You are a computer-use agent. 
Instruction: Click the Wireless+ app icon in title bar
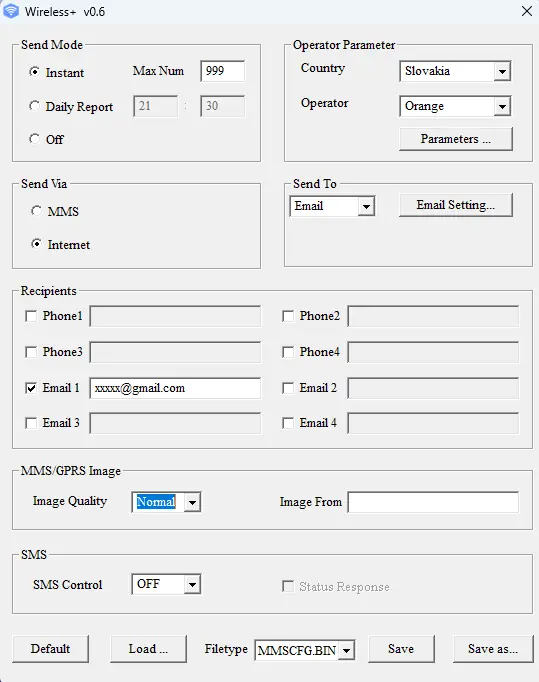pos(11,11)
